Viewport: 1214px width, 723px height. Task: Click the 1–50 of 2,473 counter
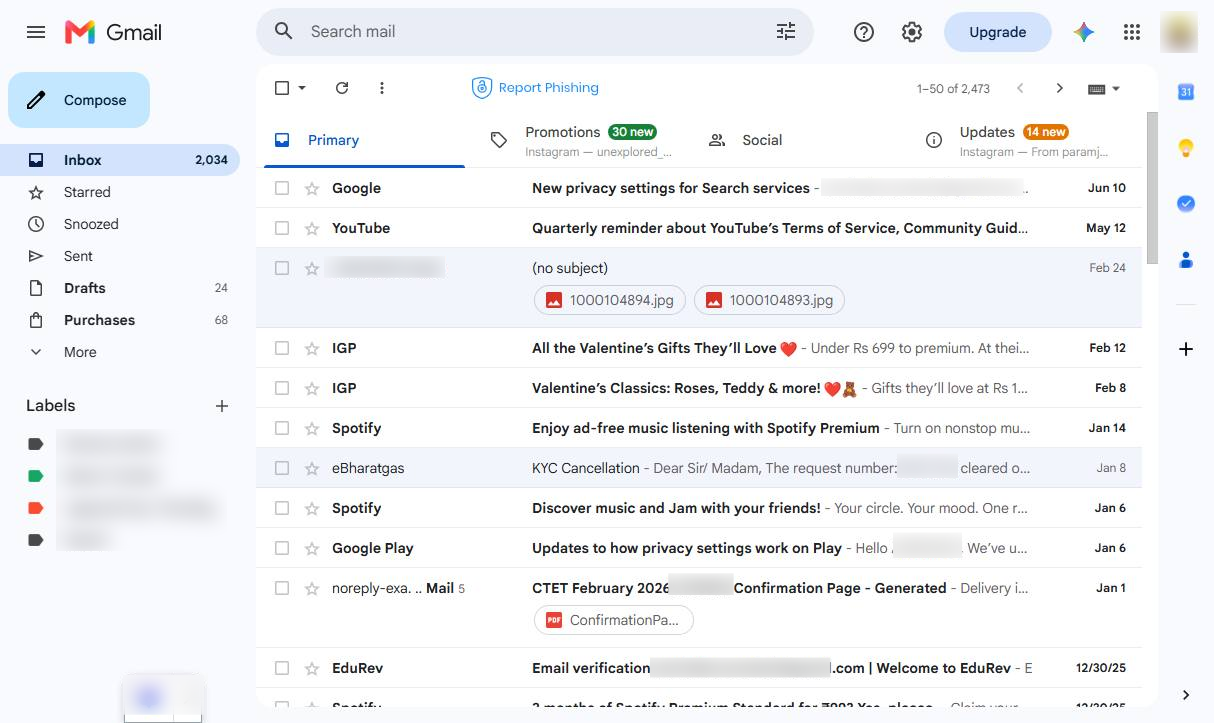point(953,89)
